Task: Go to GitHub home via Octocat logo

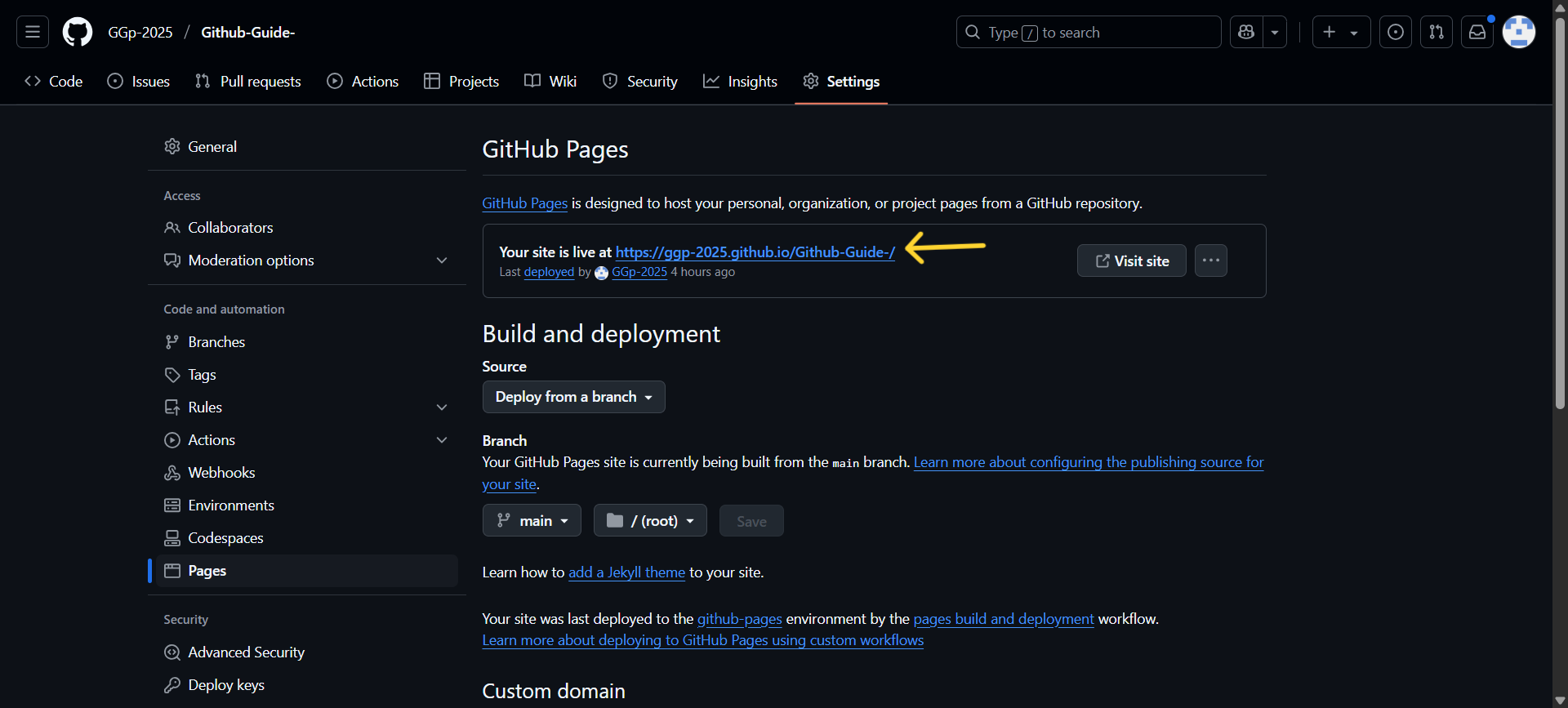Action: click(x=78, y=32)
